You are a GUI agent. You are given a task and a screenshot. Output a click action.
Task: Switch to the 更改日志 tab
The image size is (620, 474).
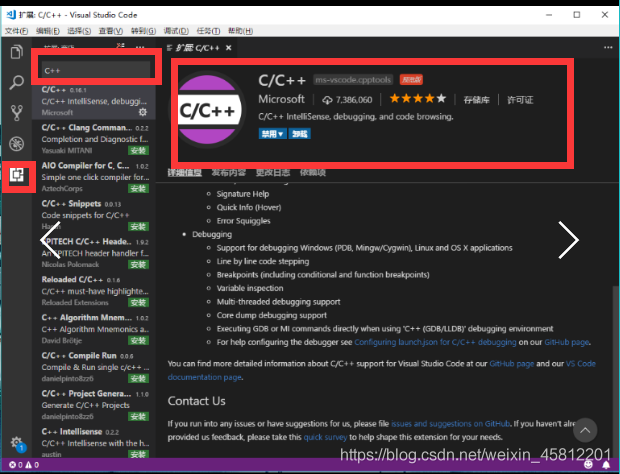(x=273, y=172)
